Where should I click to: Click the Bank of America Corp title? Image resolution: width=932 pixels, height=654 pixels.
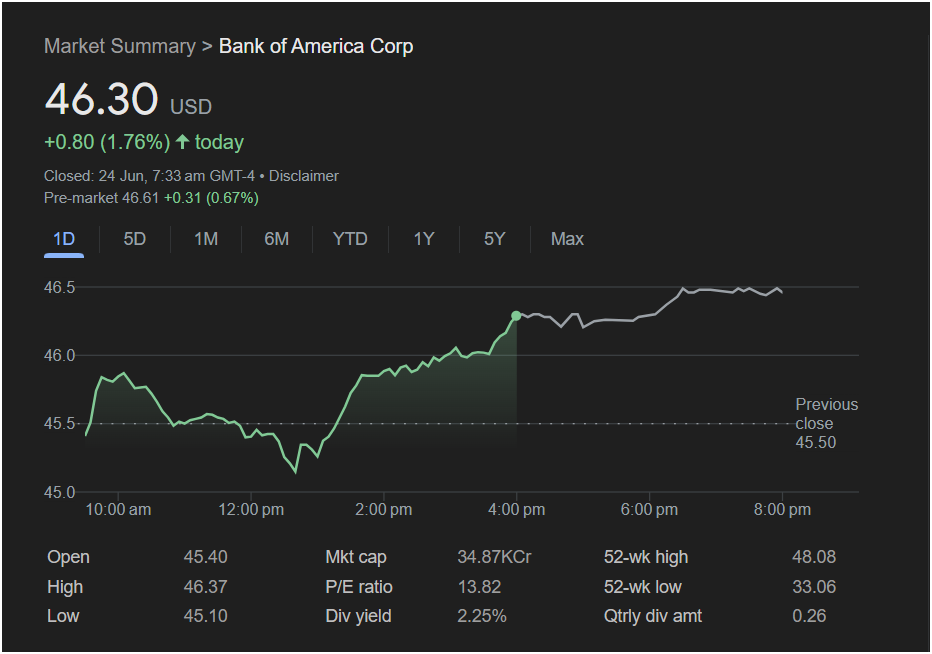coord(316,46)
